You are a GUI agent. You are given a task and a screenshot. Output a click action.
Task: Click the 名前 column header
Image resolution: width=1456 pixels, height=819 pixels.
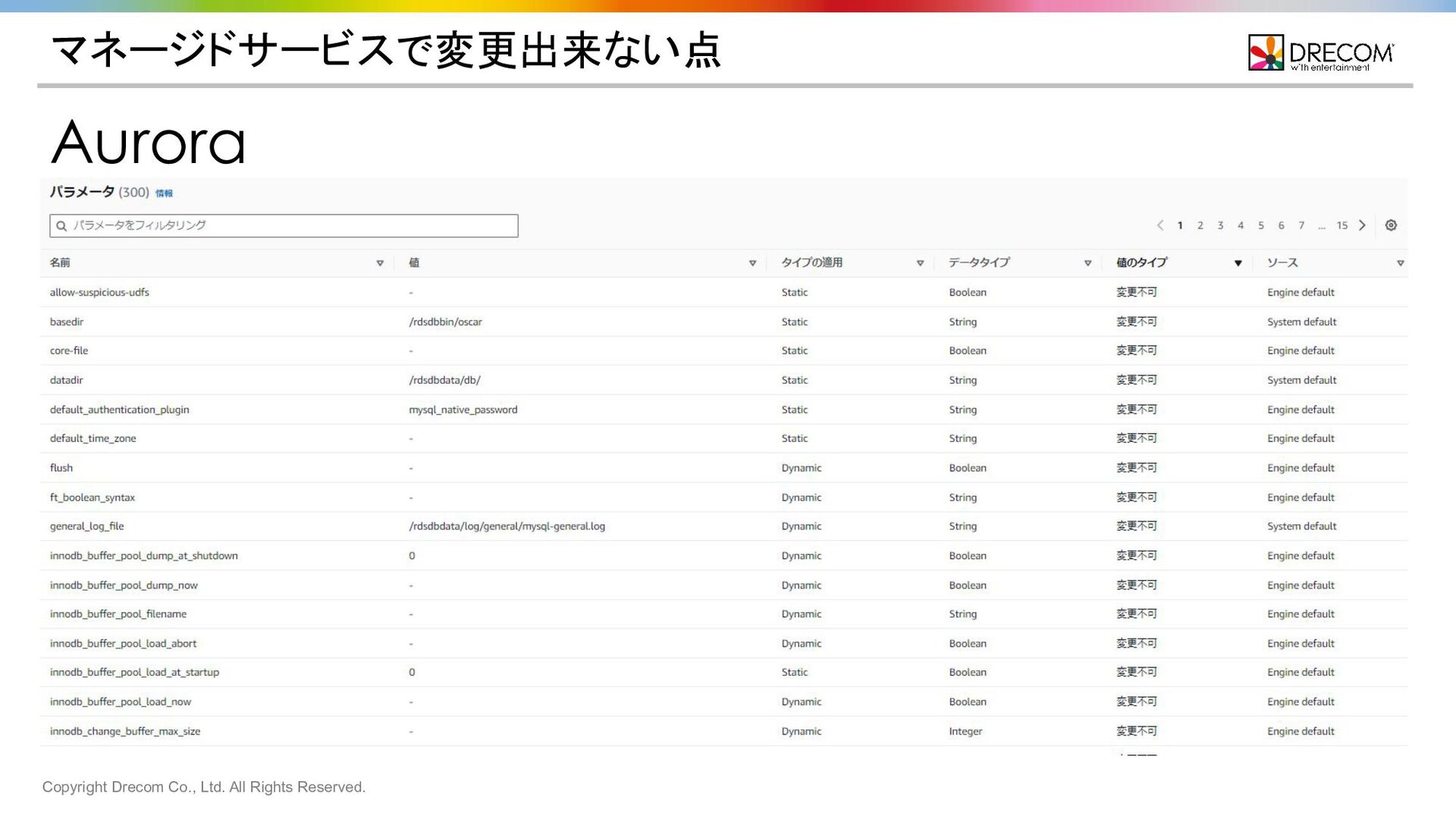click(60, 262)
